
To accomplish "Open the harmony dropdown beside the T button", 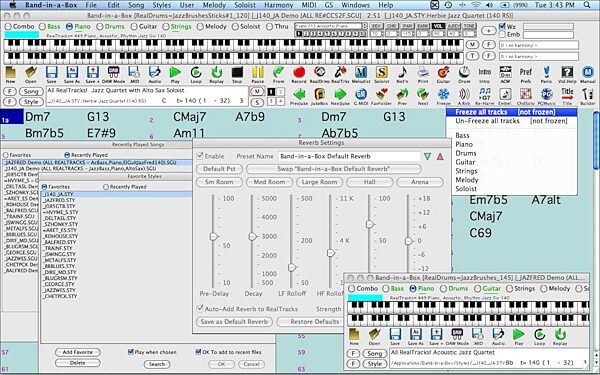I will click(538, 56).
